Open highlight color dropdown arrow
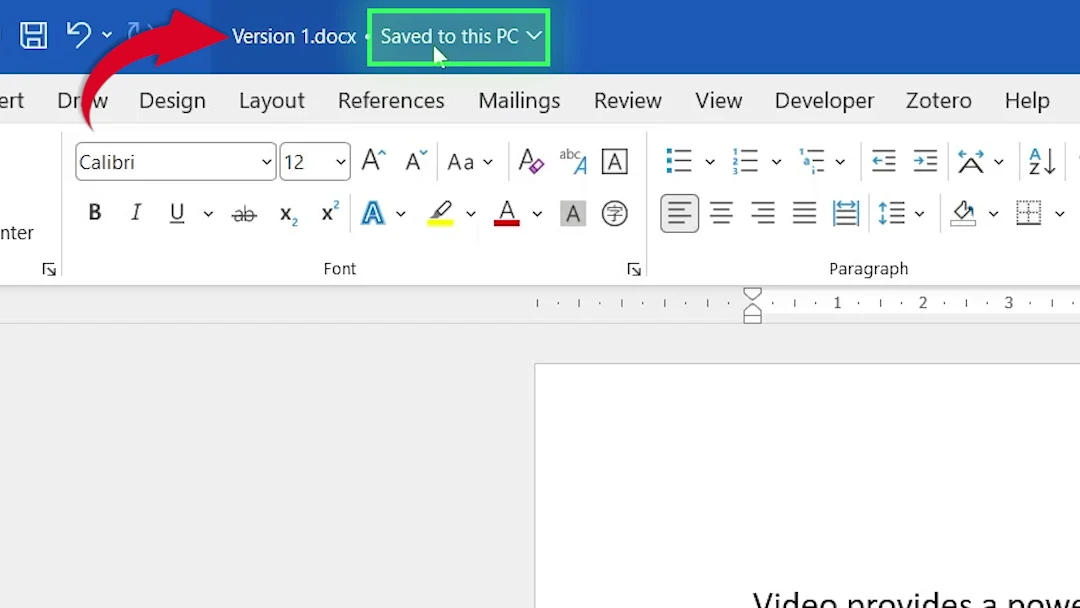The height and width of the screenshot is (608, 1080). click(470, 214)
